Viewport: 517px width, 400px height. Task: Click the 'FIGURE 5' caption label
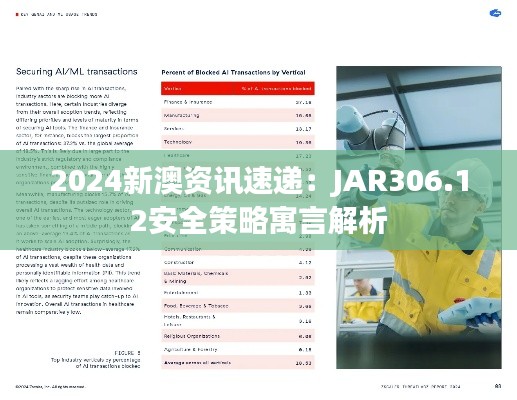pyautogui.click(x=127, y=353)
